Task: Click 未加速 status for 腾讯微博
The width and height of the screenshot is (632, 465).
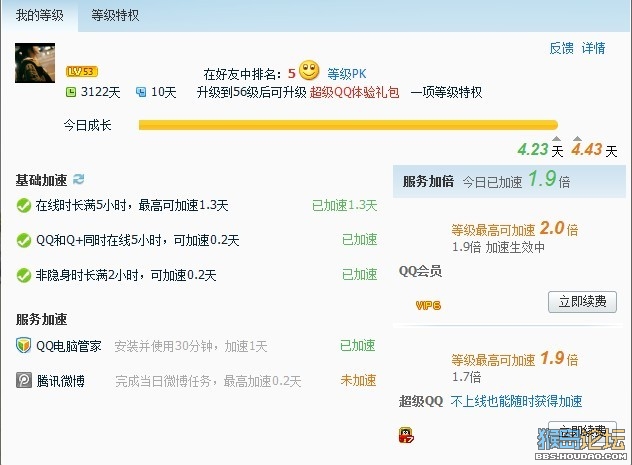Action: click(x=358, y=380)
